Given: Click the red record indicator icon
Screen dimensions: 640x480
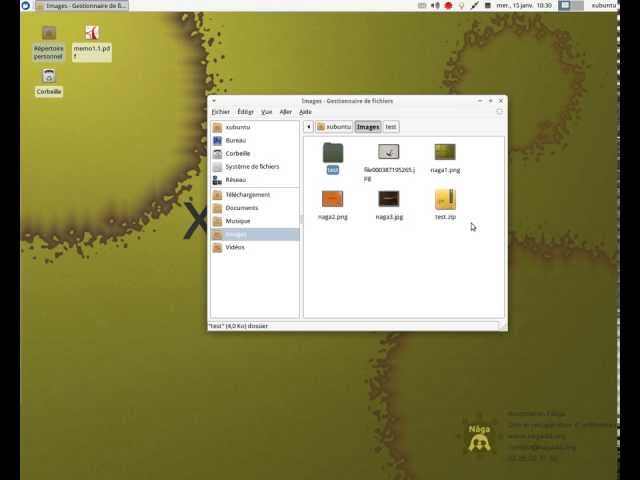Looking at the screenshot, I should point(448,6).
